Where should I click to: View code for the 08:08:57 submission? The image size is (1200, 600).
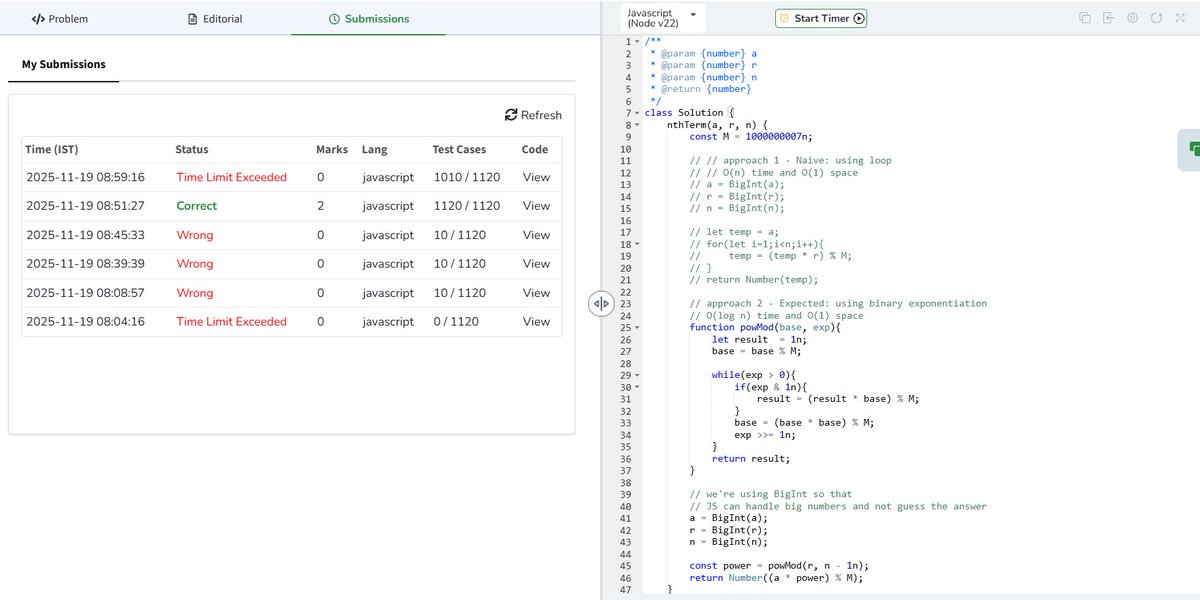(x=536, y=293)
